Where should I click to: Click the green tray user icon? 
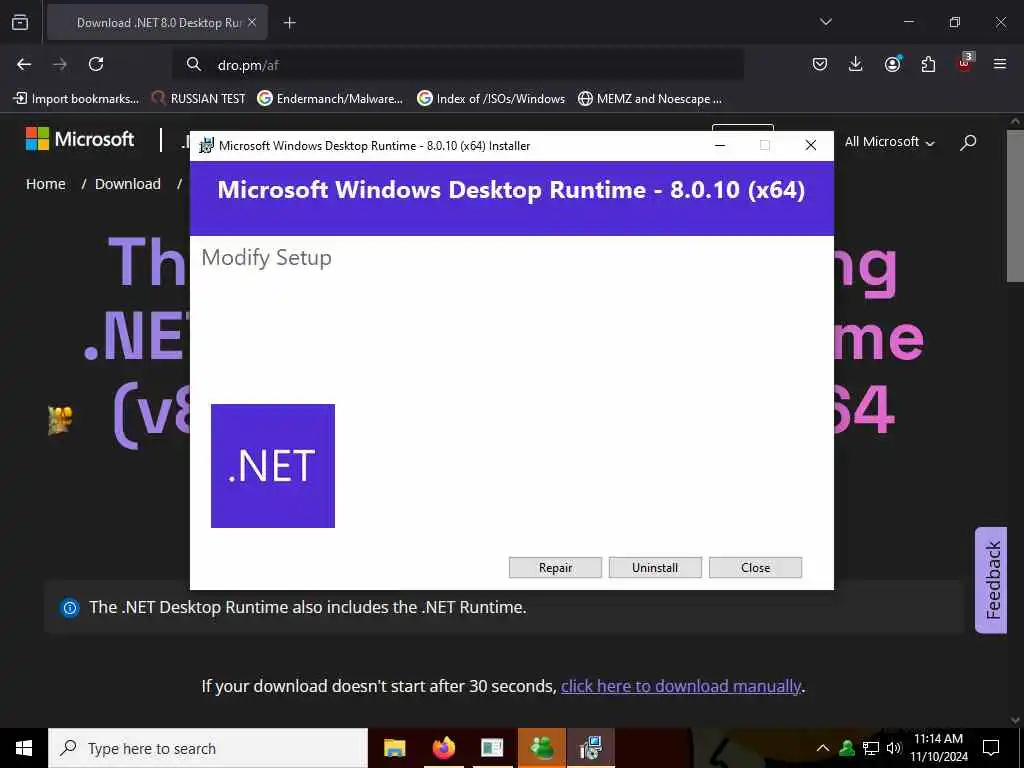pyautogui.click(x=847, y=748)
